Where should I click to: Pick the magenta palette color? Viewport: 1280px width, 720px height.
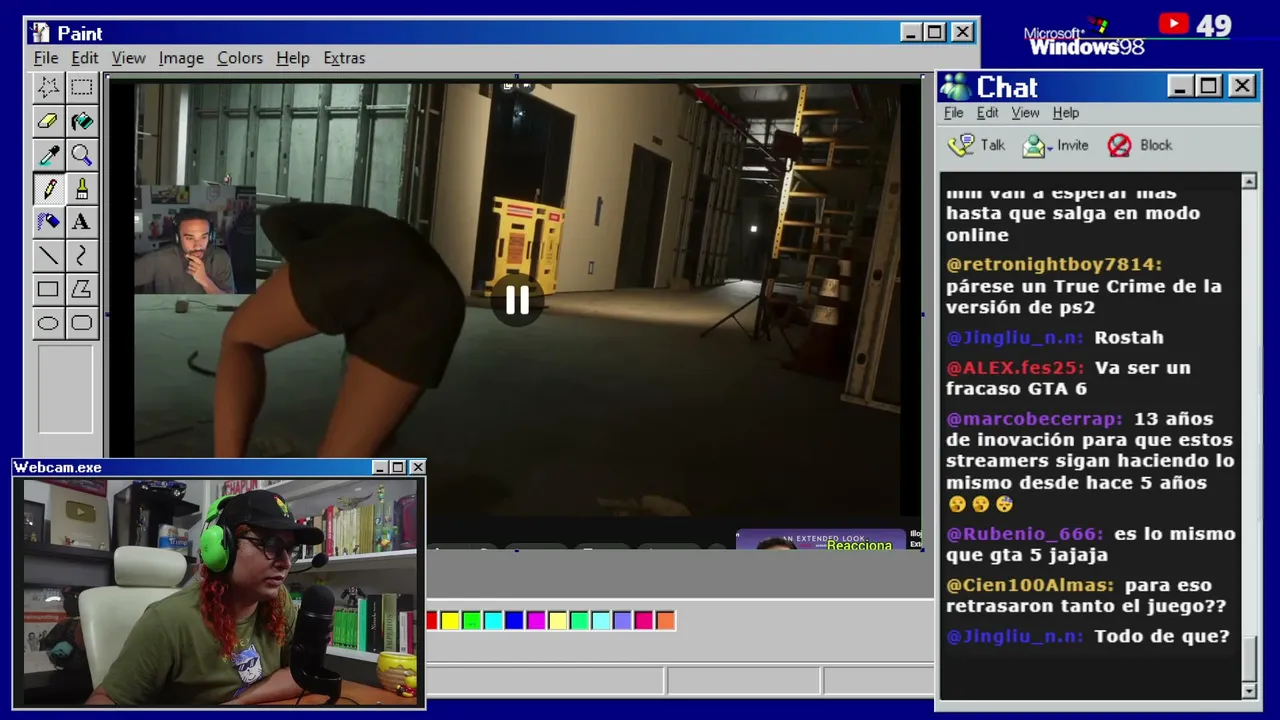pos(537,621)
